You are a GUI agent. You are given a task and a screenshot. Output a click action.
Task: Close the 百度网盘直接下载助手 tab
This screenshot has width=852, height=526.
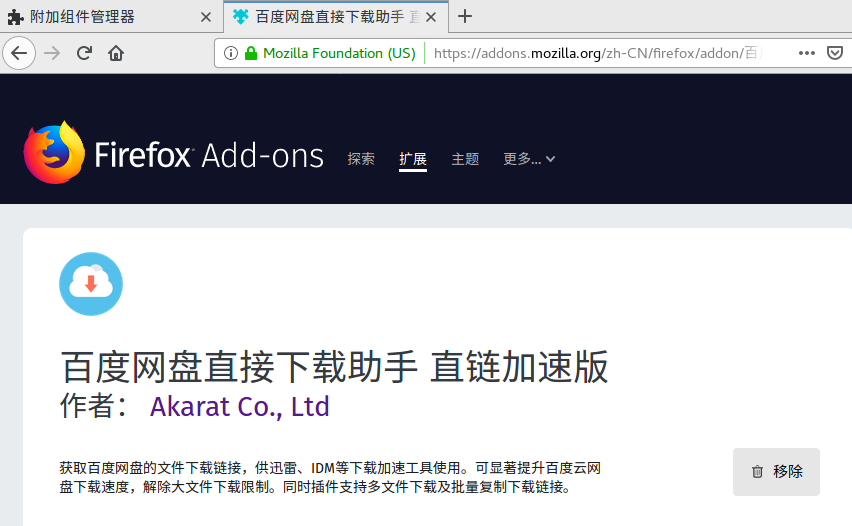pyautogui.click(x=431, y=17)
